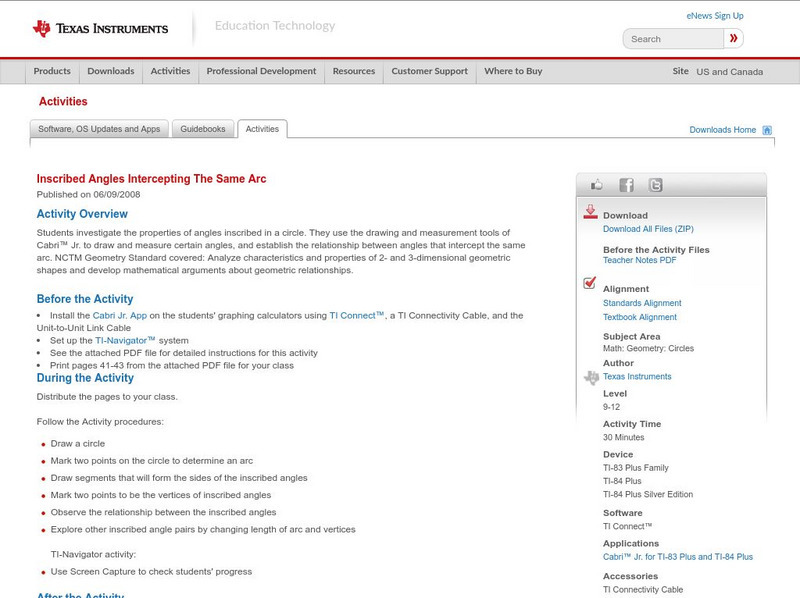Screen dimensions: 800x598
Task: Click the Texas Instruments author link
Action: point(637,377)
